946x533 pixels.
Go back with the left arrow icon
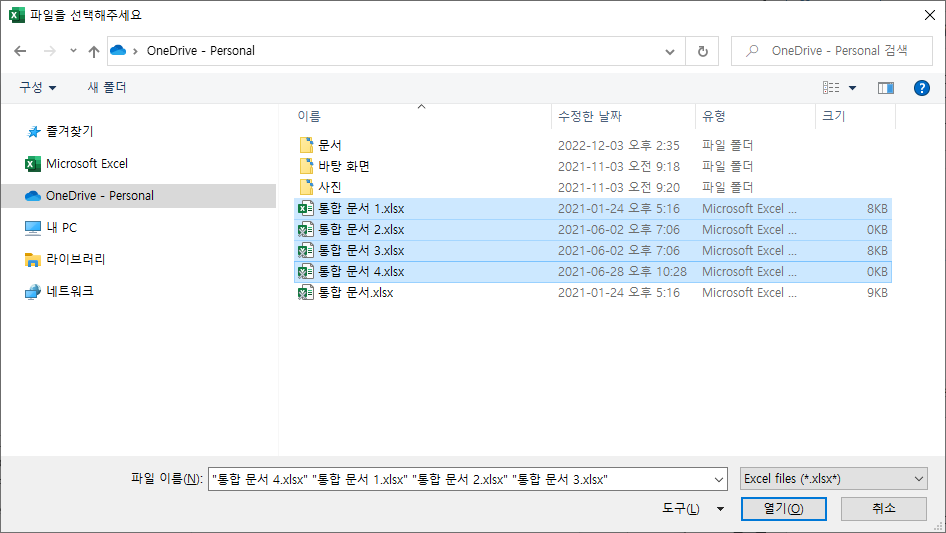[21, 51]
